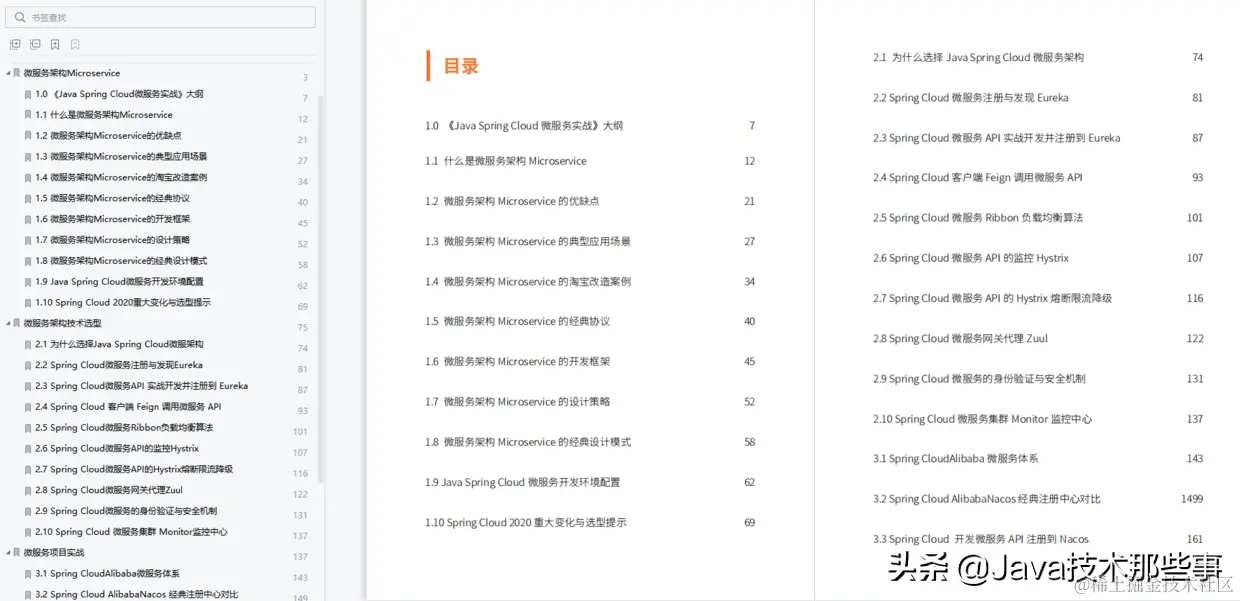
Task: Click bookmark icon beside 微服务架构技术选型 node
Action: pos(16,323)
